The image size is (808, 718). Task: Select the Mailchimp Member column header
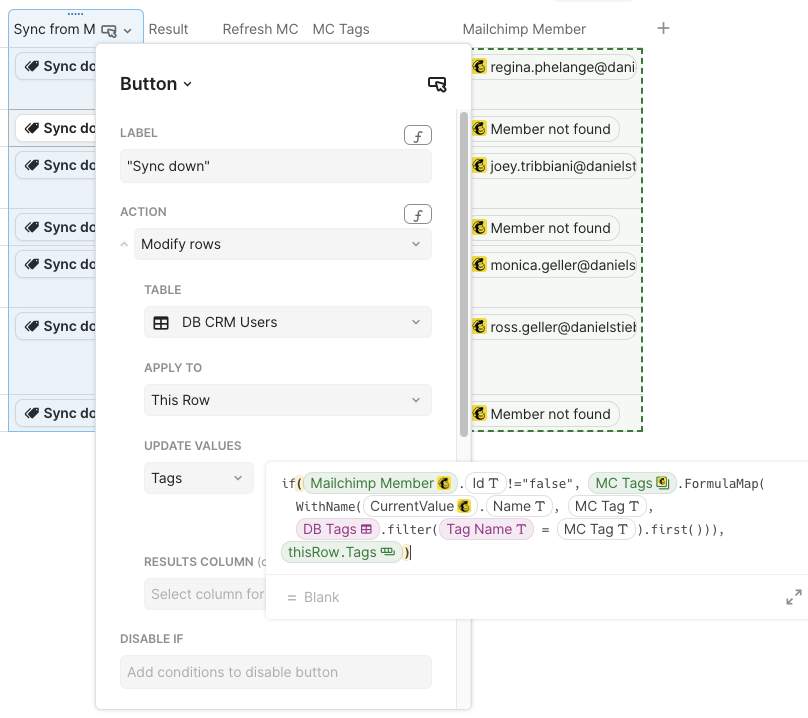(524, 29)
